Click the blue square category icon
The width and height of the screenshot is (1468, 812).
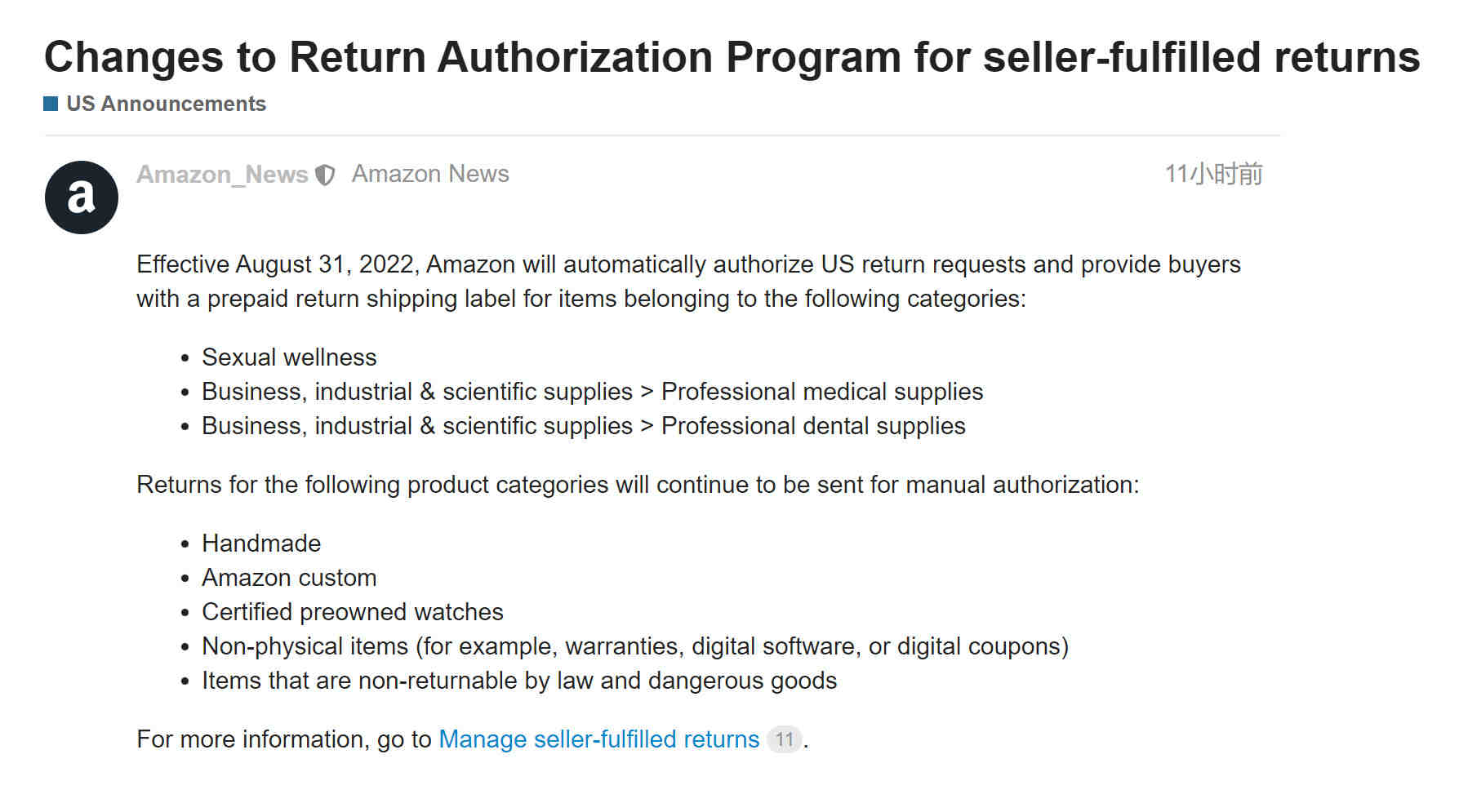tap(51, 104)
